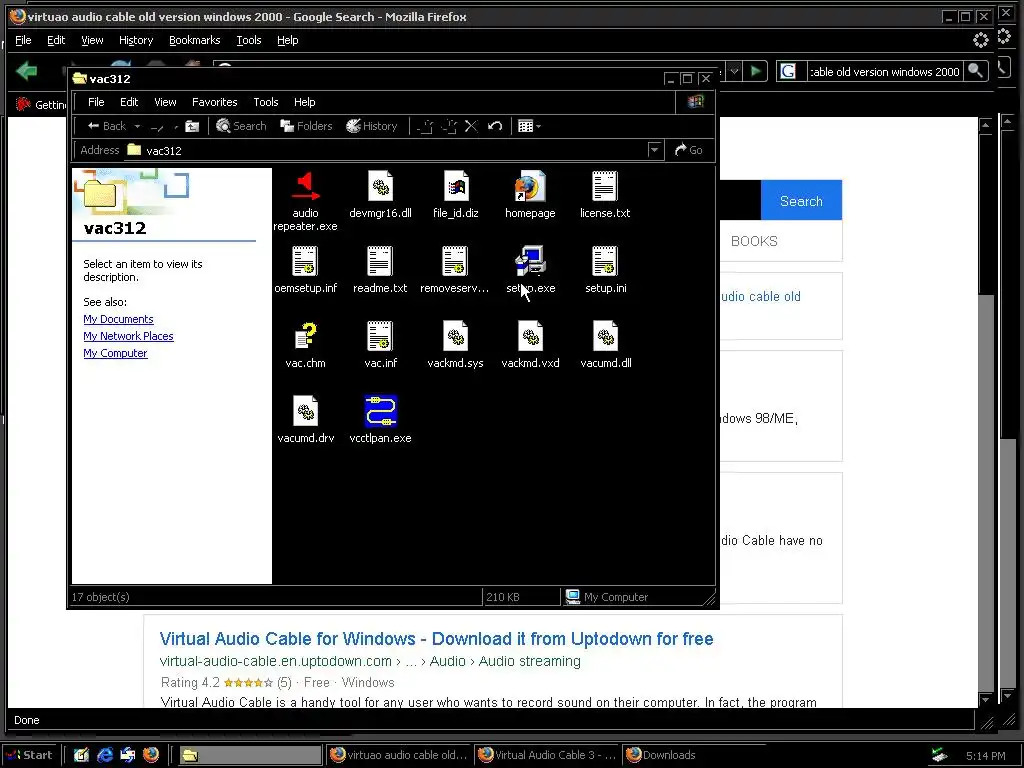
Task: Select the vackmd.vxd file icon
Action: click(x=530, y=336)
